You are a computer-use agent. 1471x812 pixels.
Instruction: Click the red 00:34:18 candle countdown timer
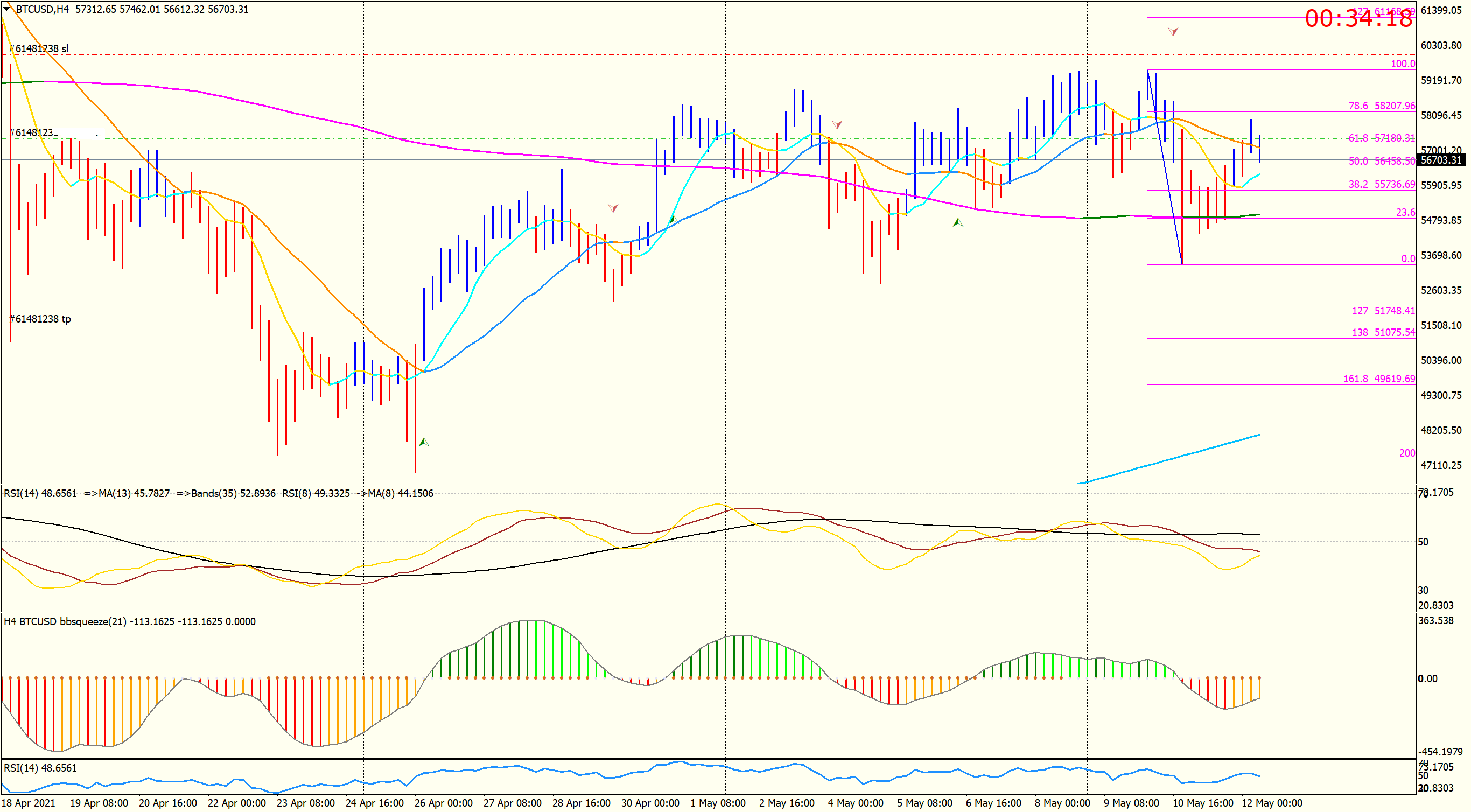pyautogui.click(x=1358, y=18)
